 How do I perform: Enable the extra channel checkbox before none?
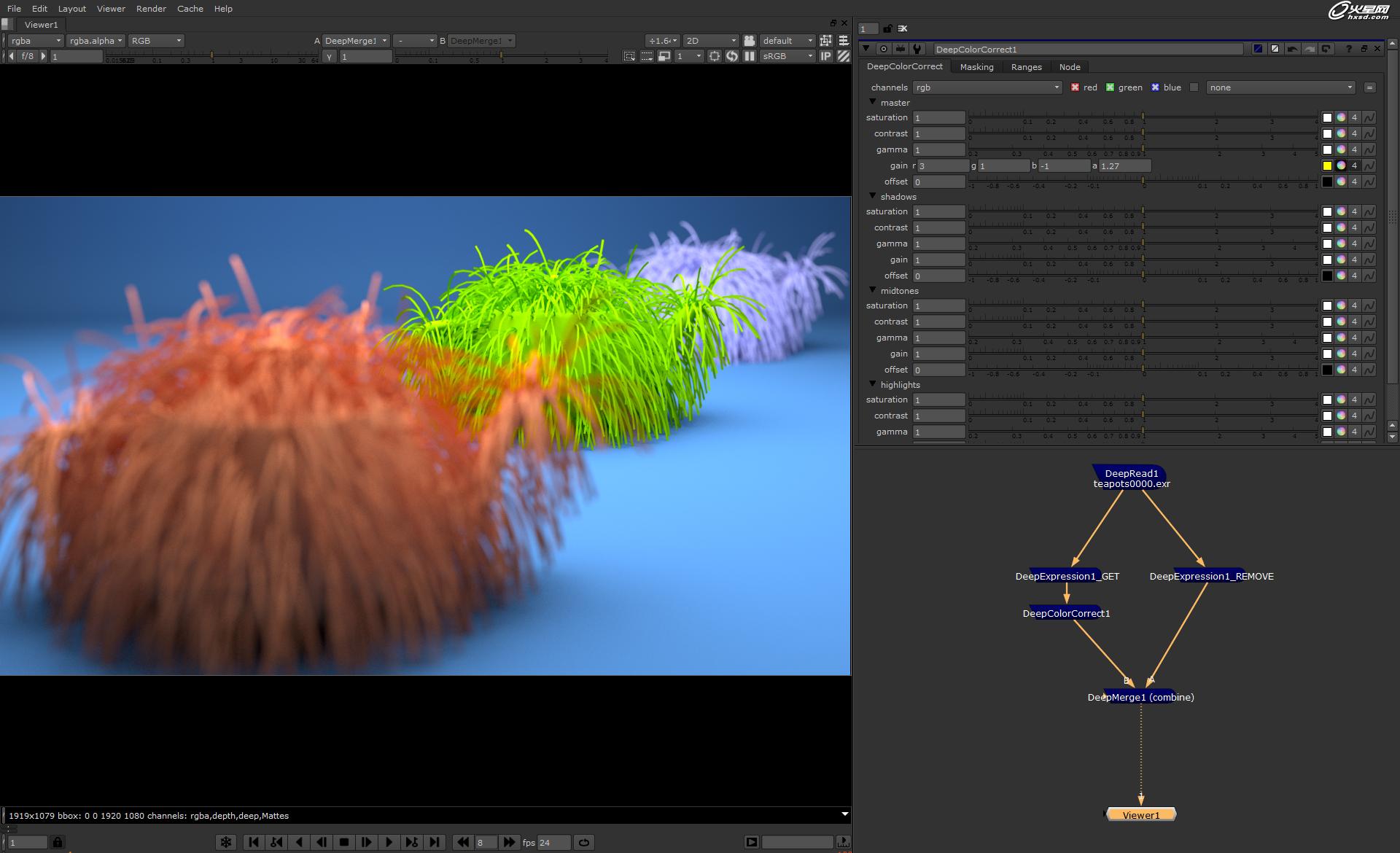pyautogui.click(x=1194, y=87)
